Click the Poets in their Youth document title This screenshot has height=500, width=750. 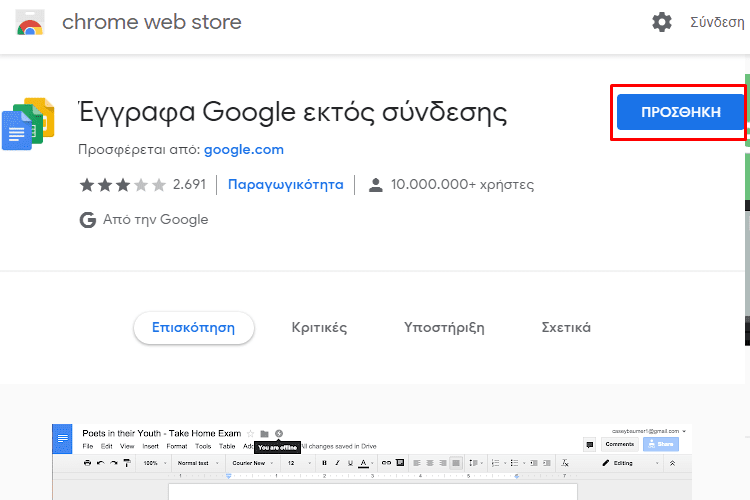[162, 433]
